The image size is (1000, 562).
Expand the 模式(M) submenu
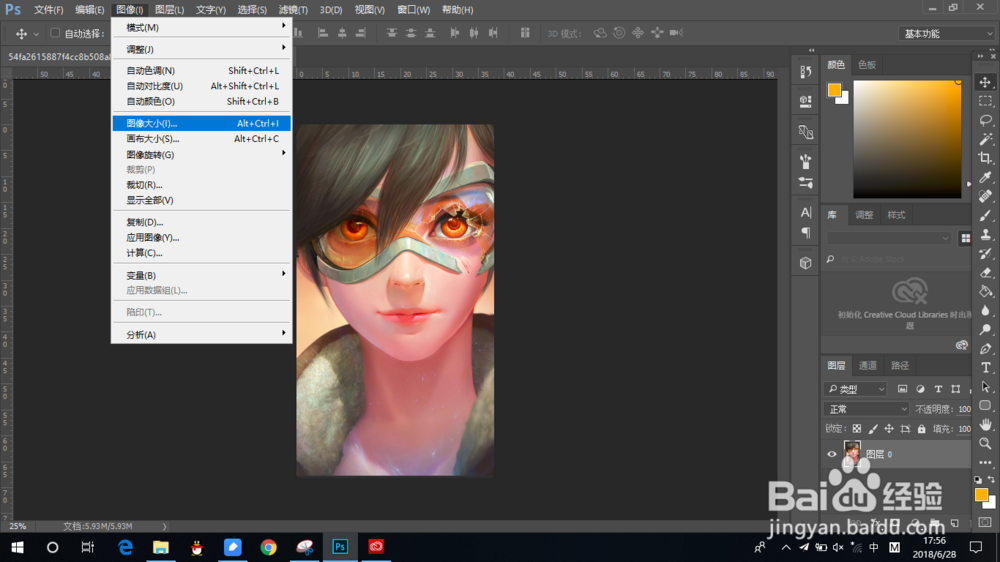click(x=202, y=27)
